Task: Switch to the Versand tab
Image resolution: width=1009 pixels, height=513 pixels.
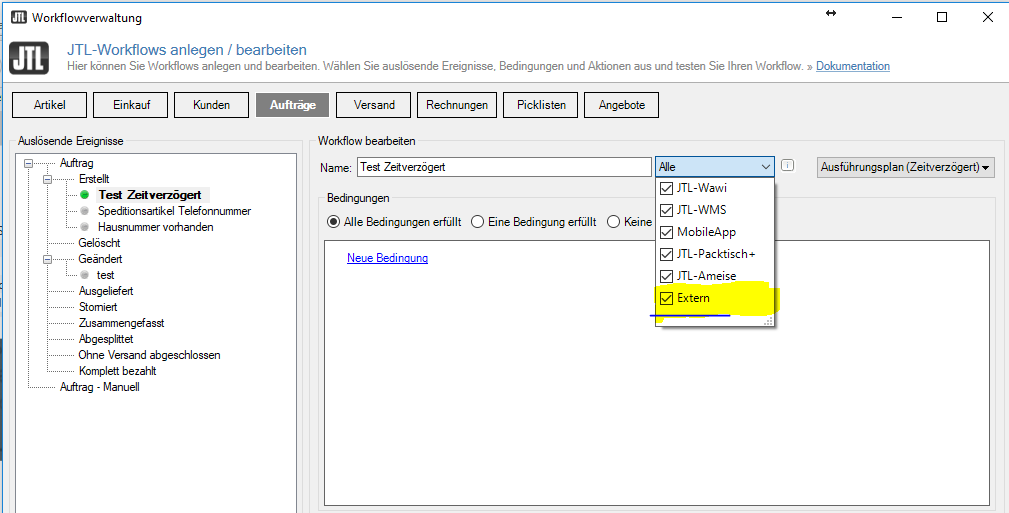Action: pyautogui.click(x=373, y=105)
